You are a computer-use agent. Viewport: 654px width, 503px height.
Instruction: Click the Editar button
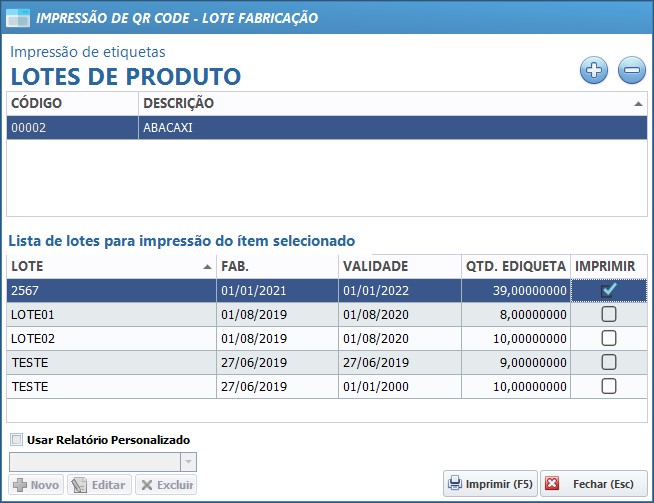click(99, 485)
